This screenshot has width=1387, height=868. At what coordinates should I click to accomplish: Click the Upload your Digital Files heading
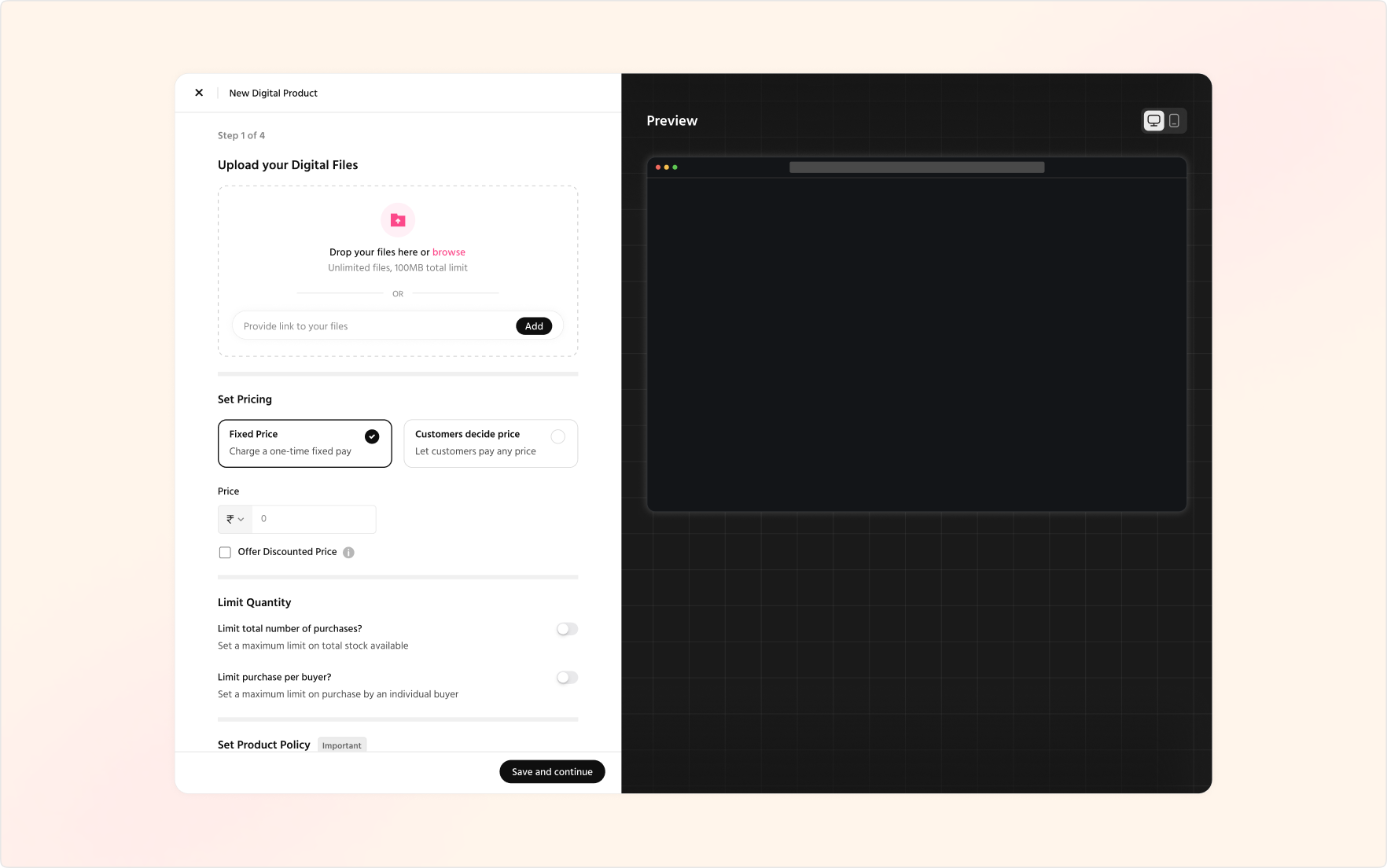tap(288, 165)
